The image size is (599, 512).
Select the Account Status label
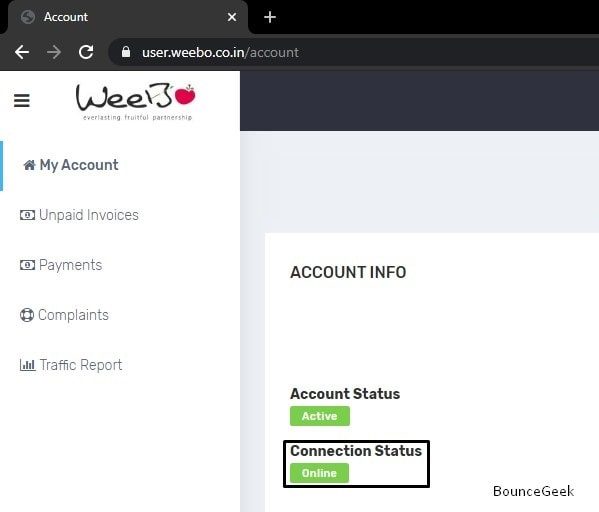[x=345, y=394]
